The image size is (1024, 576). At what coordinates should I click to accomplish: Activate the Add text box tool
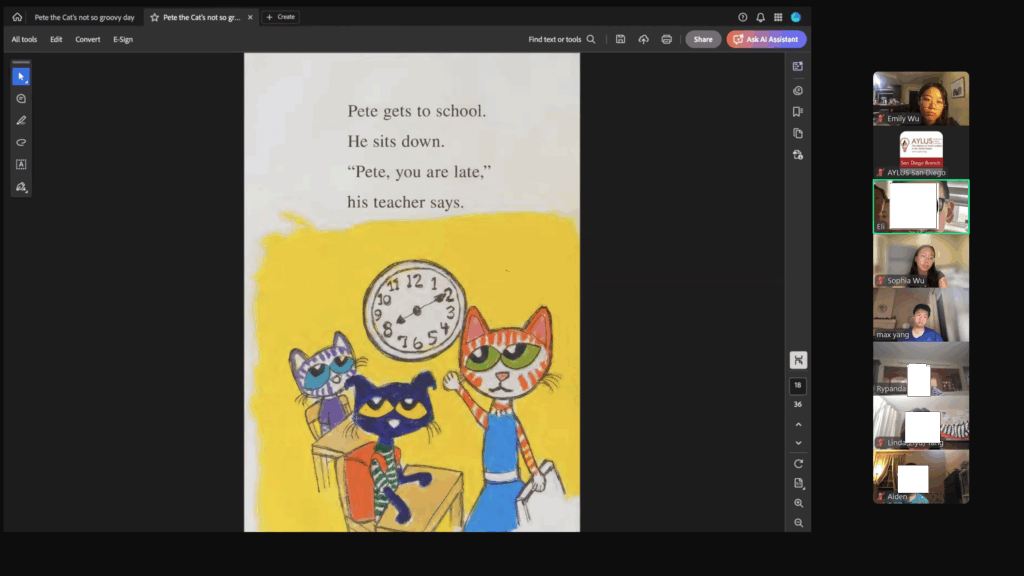[x=21, y=164]
